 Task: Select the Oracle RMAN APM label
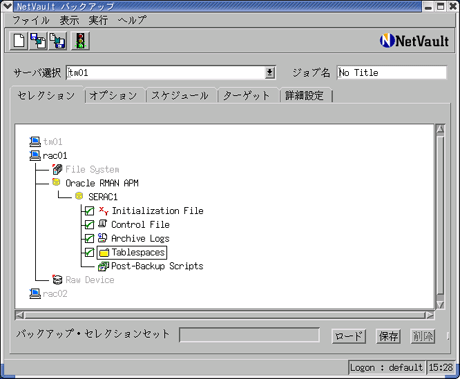pyautogui.click(x=102, y=183)
